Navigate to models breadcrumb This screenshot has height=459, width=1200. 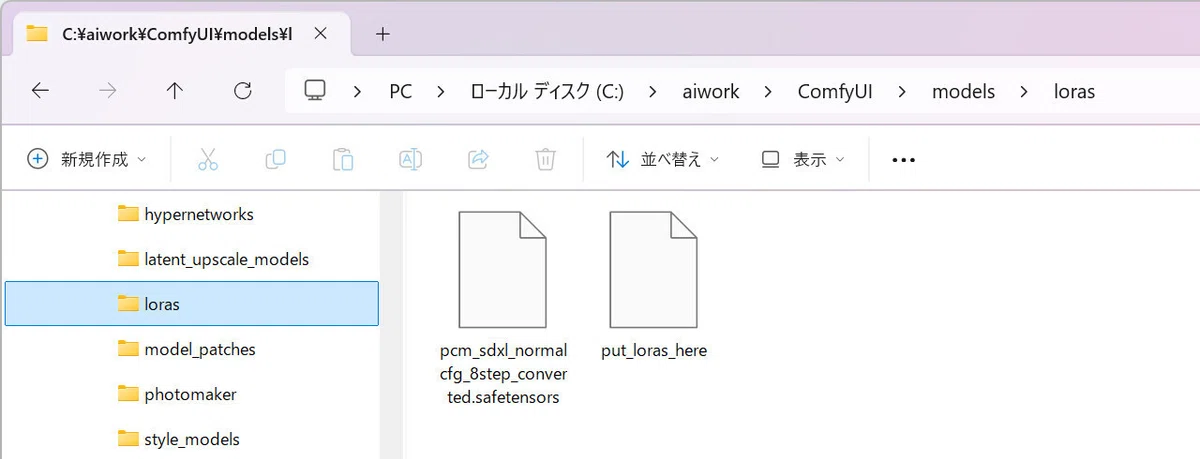pos(963,92)
